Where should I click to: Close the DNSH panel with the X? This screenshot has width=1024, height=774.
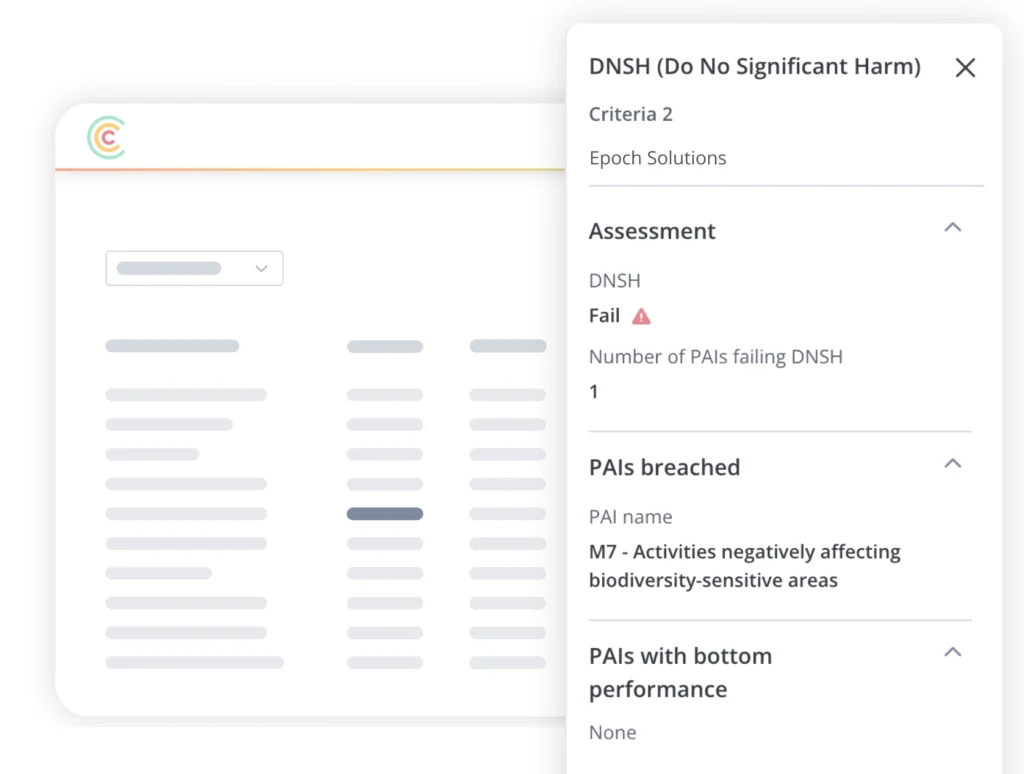(965, 68)
